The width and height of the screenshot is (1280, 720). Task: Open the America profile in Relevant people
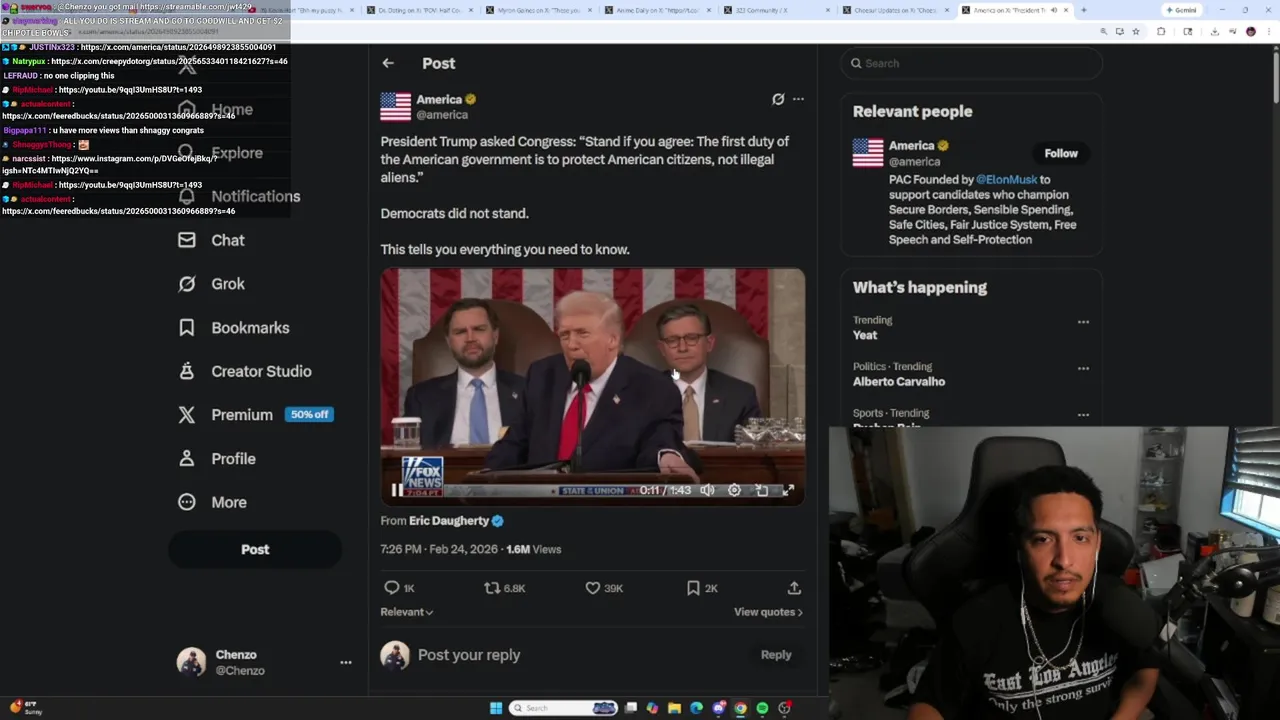pyautogui.click(x=911, y=145)
